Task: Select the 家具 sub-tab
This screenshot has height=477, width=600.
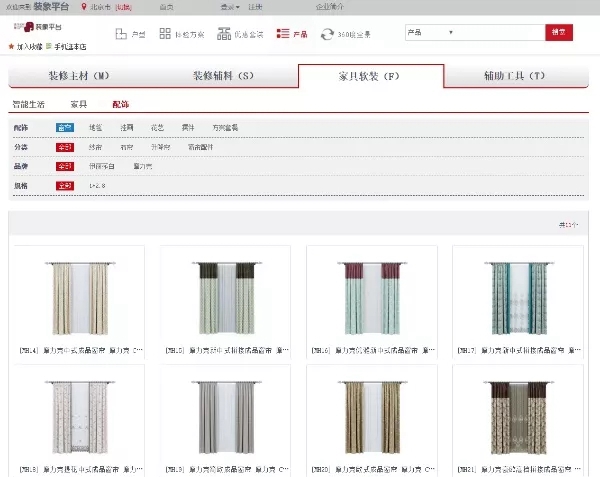Action: coord(79,104)
